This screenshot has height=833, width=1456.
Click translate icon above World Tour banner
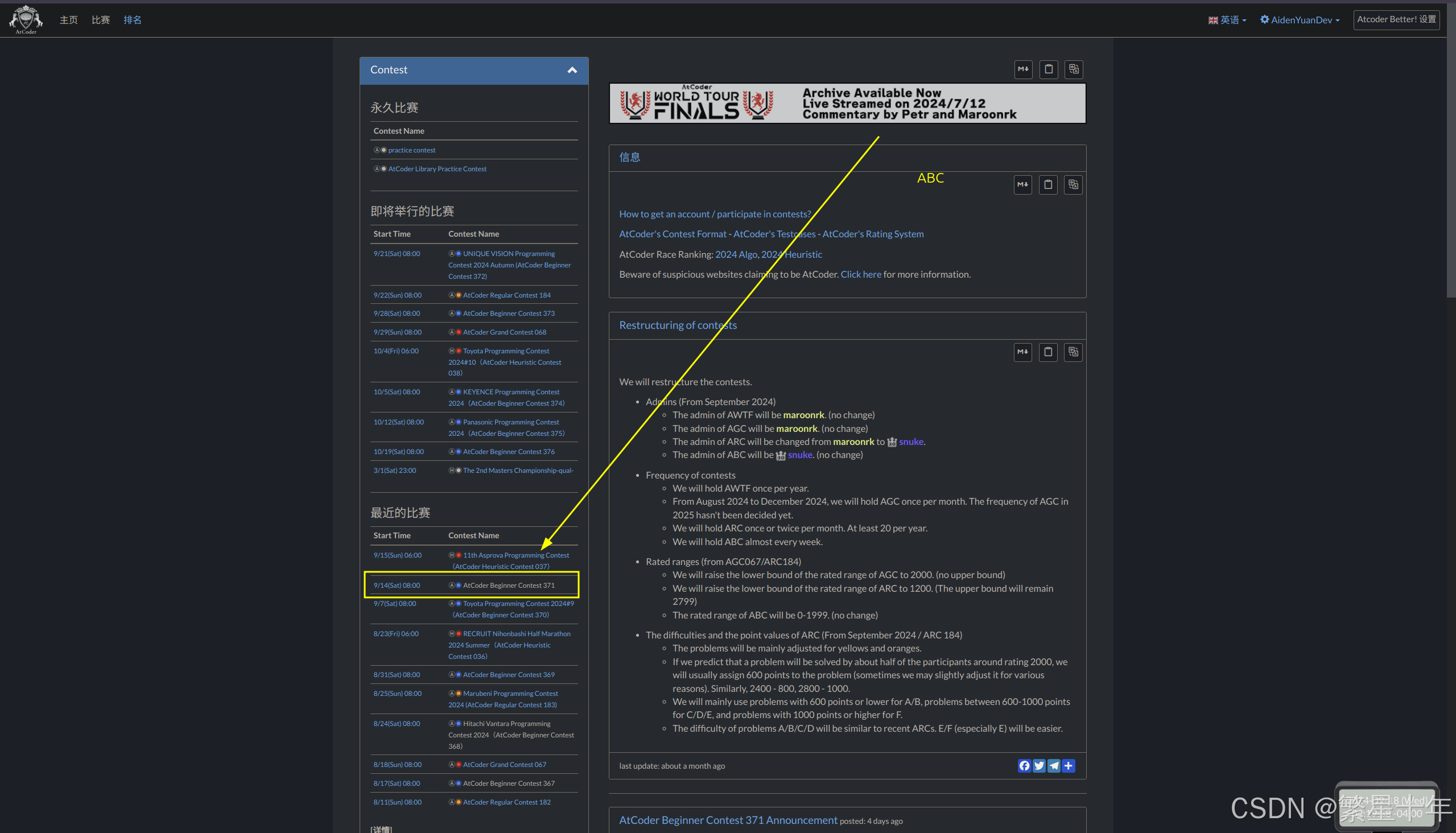coord(1073,69)
